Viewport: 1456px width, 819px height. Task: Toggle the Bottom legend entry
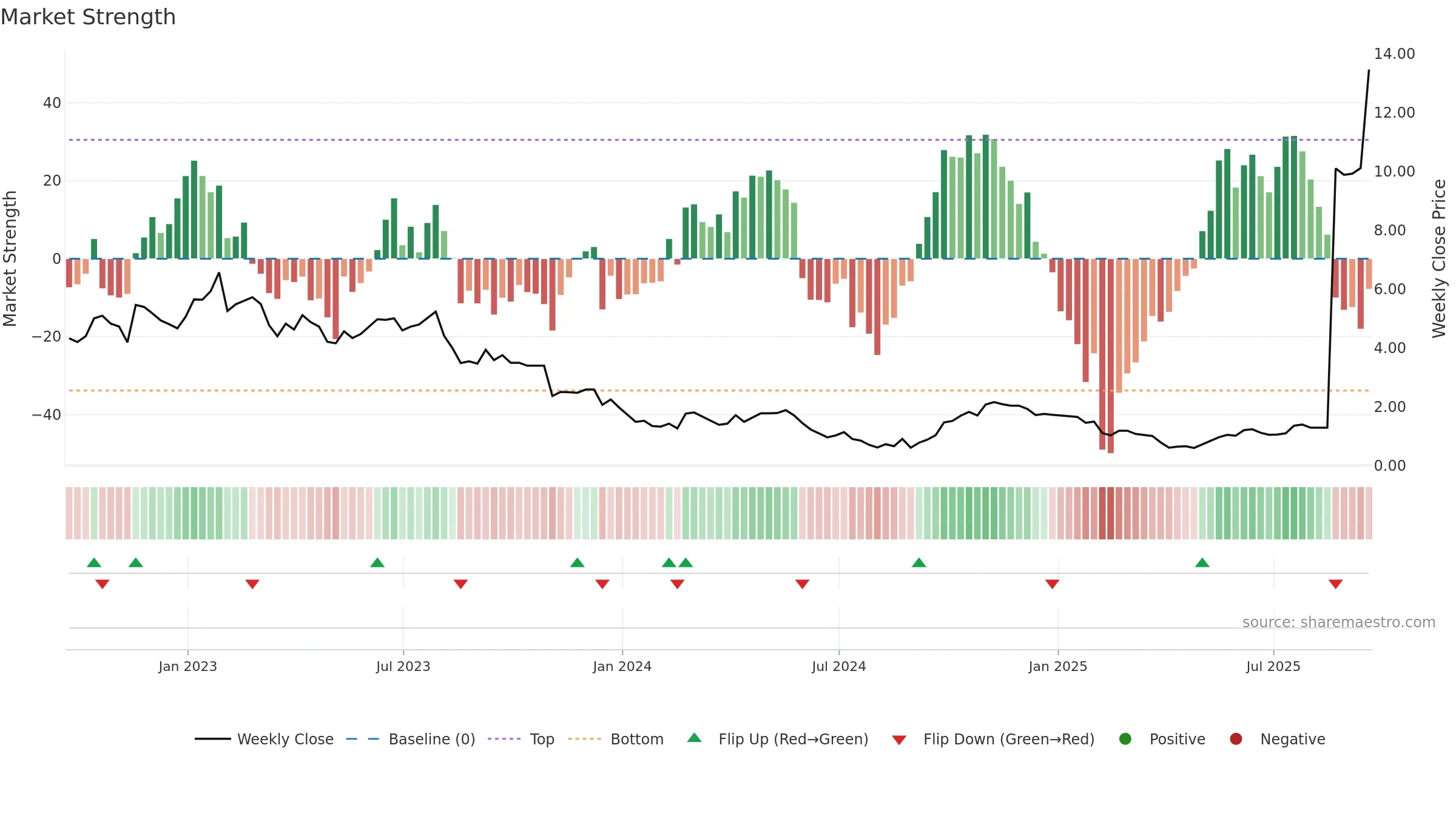pos(616,739)
